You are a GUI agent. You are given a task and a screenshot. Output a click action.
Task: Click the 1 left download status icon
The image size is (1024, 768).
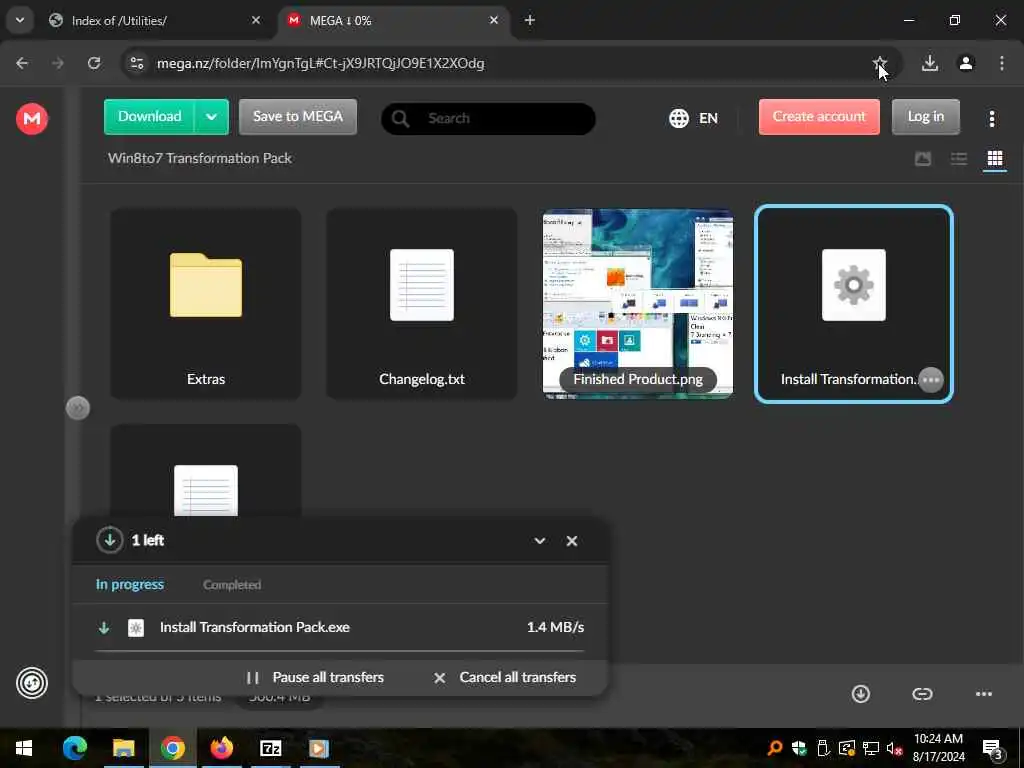click(110, 540)
